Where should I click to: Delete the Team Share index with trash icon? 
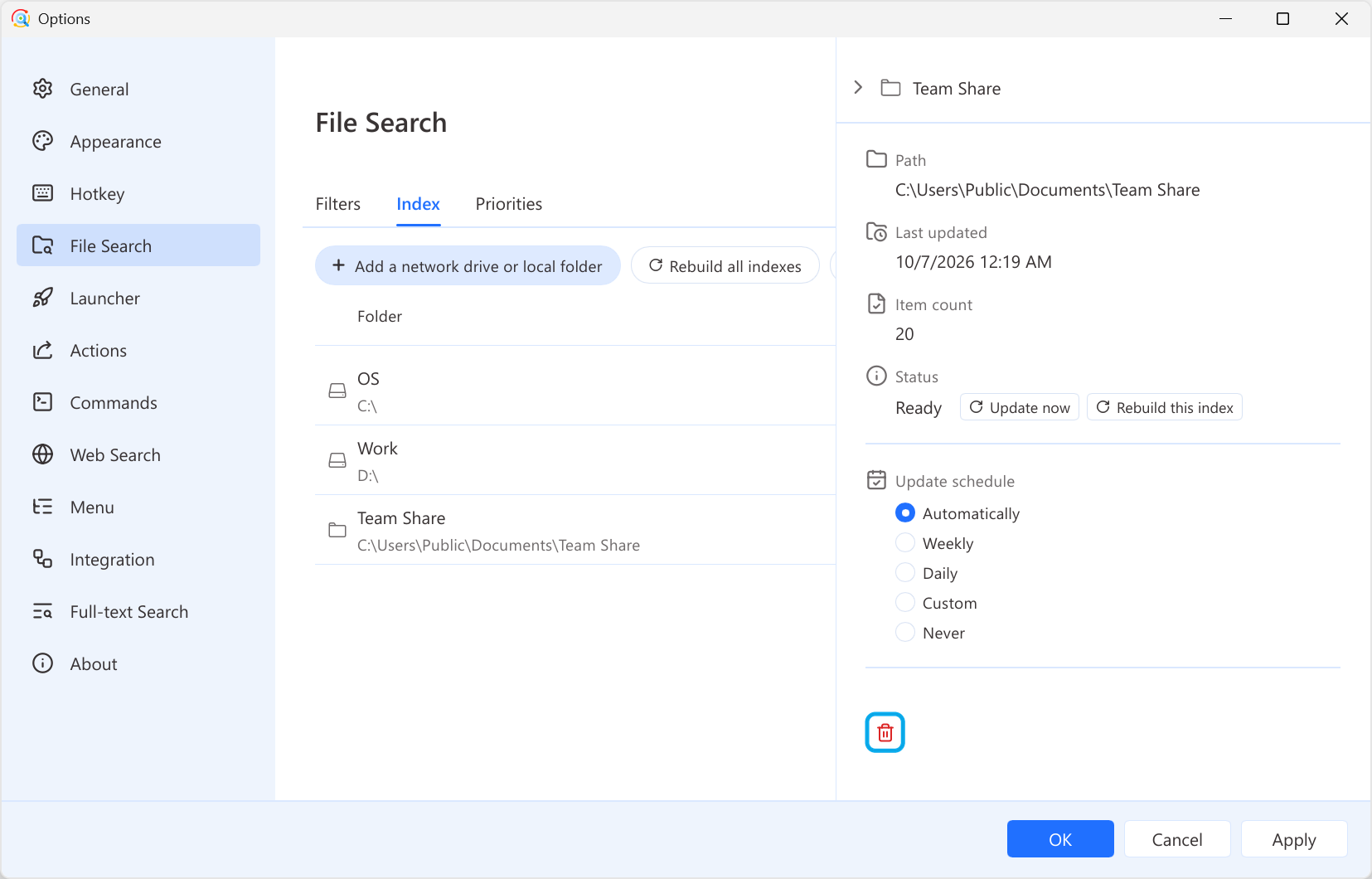(885, 732)
